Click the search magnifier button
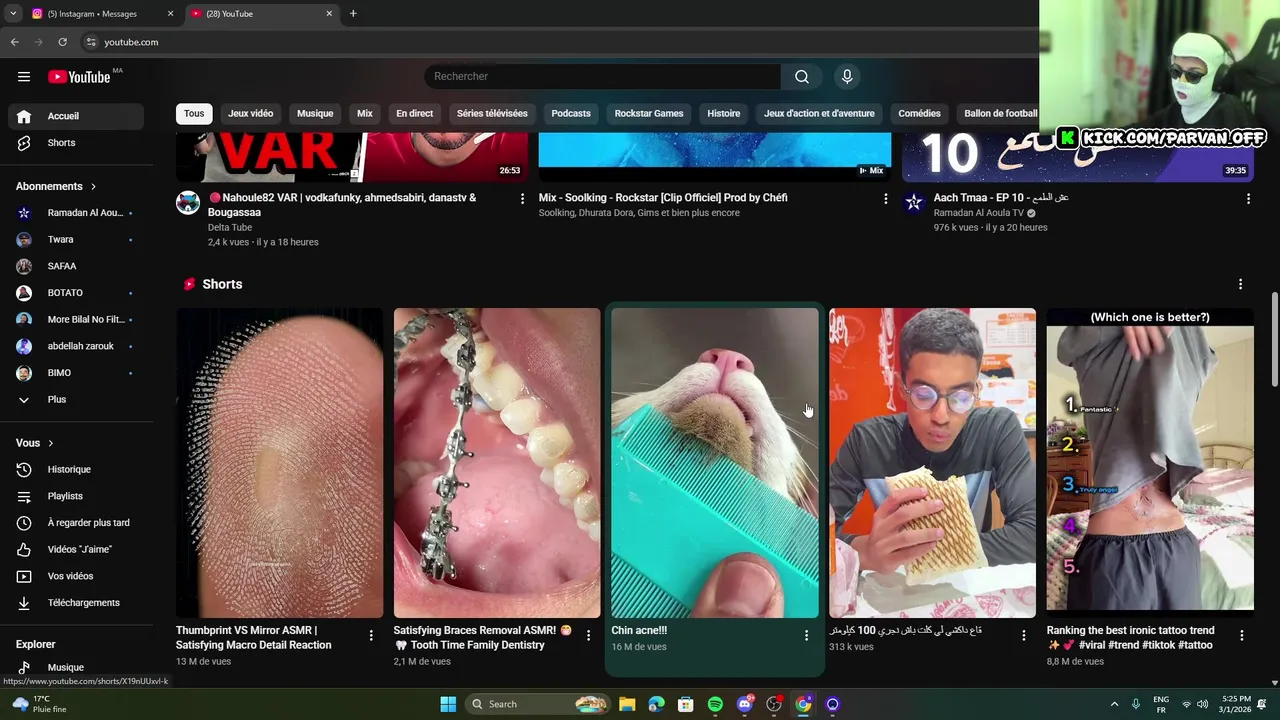Screen dimensions: 1280x720 point(802,77)
